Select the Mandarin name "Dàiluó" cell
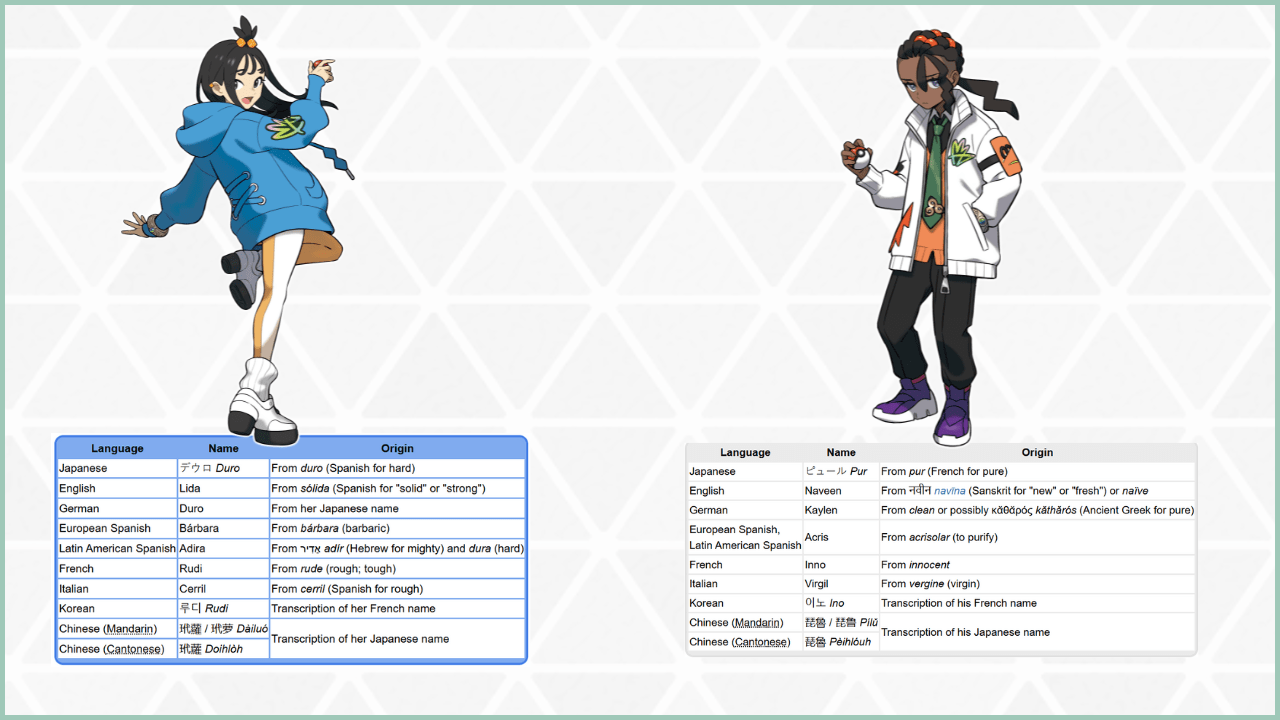This screenshot has height=720, width=1280. coord(223,629)
